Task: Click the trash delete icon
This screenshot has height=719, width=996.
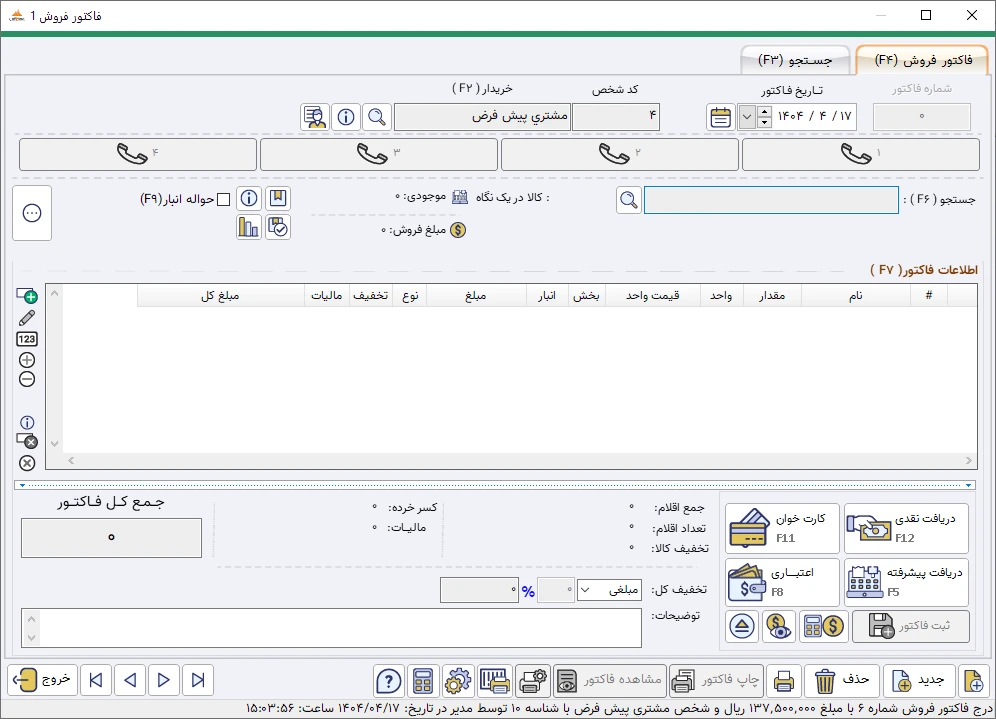Action: pyautogui.click(x=825, y=681)
